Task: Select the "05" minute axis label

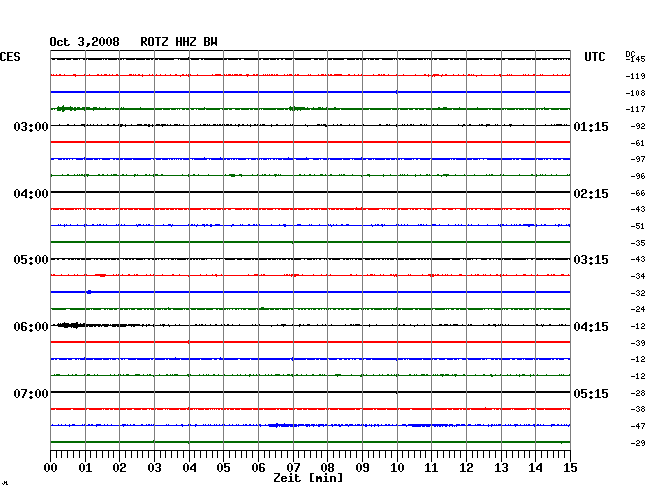Action: click(223, 468)
